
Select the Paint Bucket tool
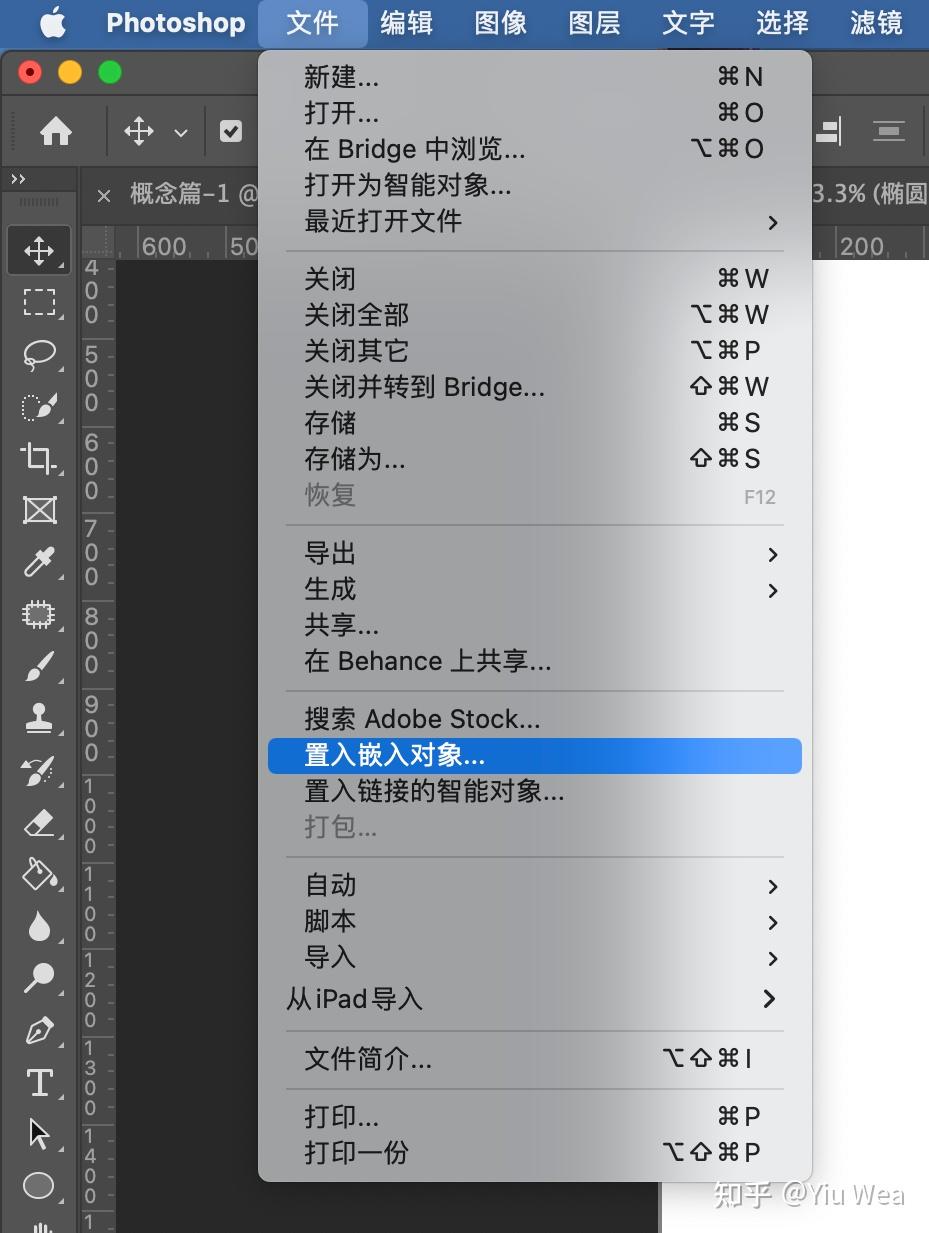tap(39, 874)
